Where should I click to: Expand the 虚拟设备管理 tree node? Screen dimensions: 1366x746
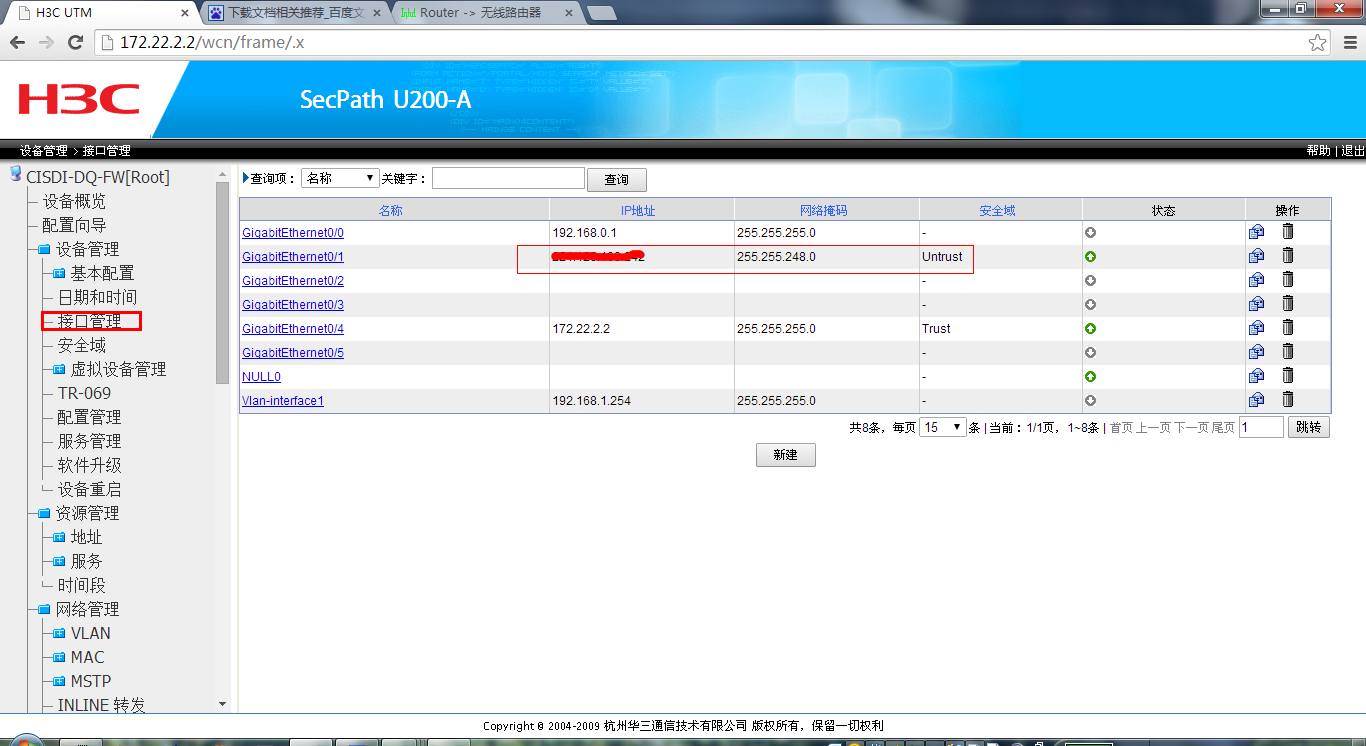[x=59, y=370]
